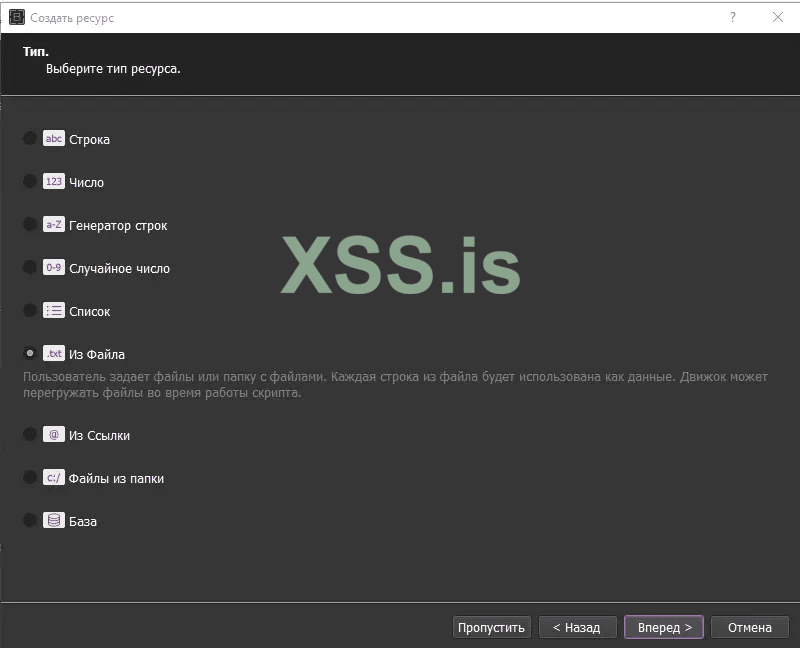Screen dimensions: 800x648
Task: Click the .txt icon for Из Файла
Action: [x=54, y=353]
